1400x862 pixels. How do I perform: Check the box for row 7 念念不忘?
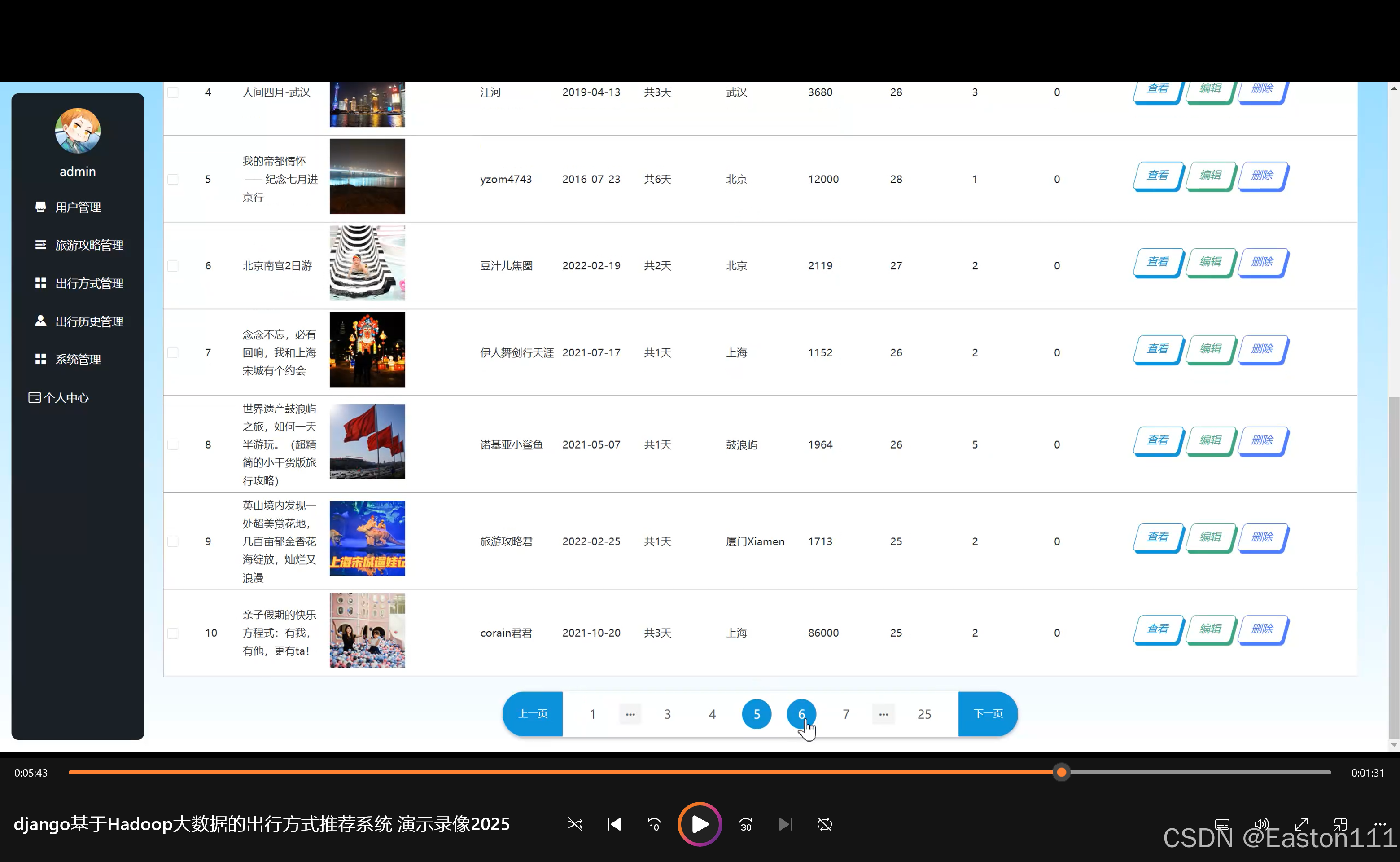(x=173, y=353)
